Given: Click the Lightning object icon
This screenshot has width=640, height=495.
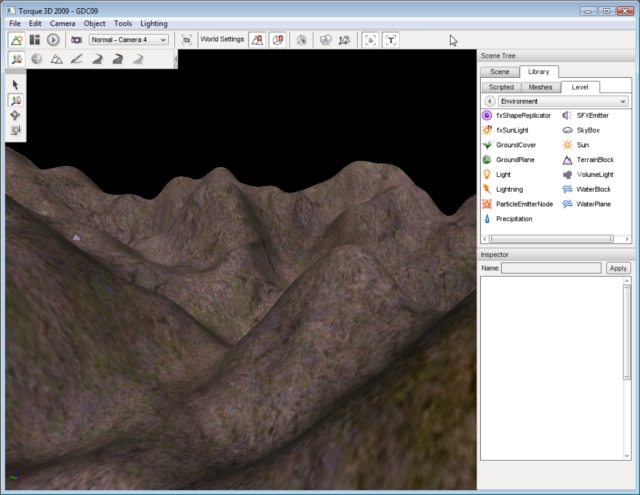Looking at the screenshot, I should pos(487,188).
